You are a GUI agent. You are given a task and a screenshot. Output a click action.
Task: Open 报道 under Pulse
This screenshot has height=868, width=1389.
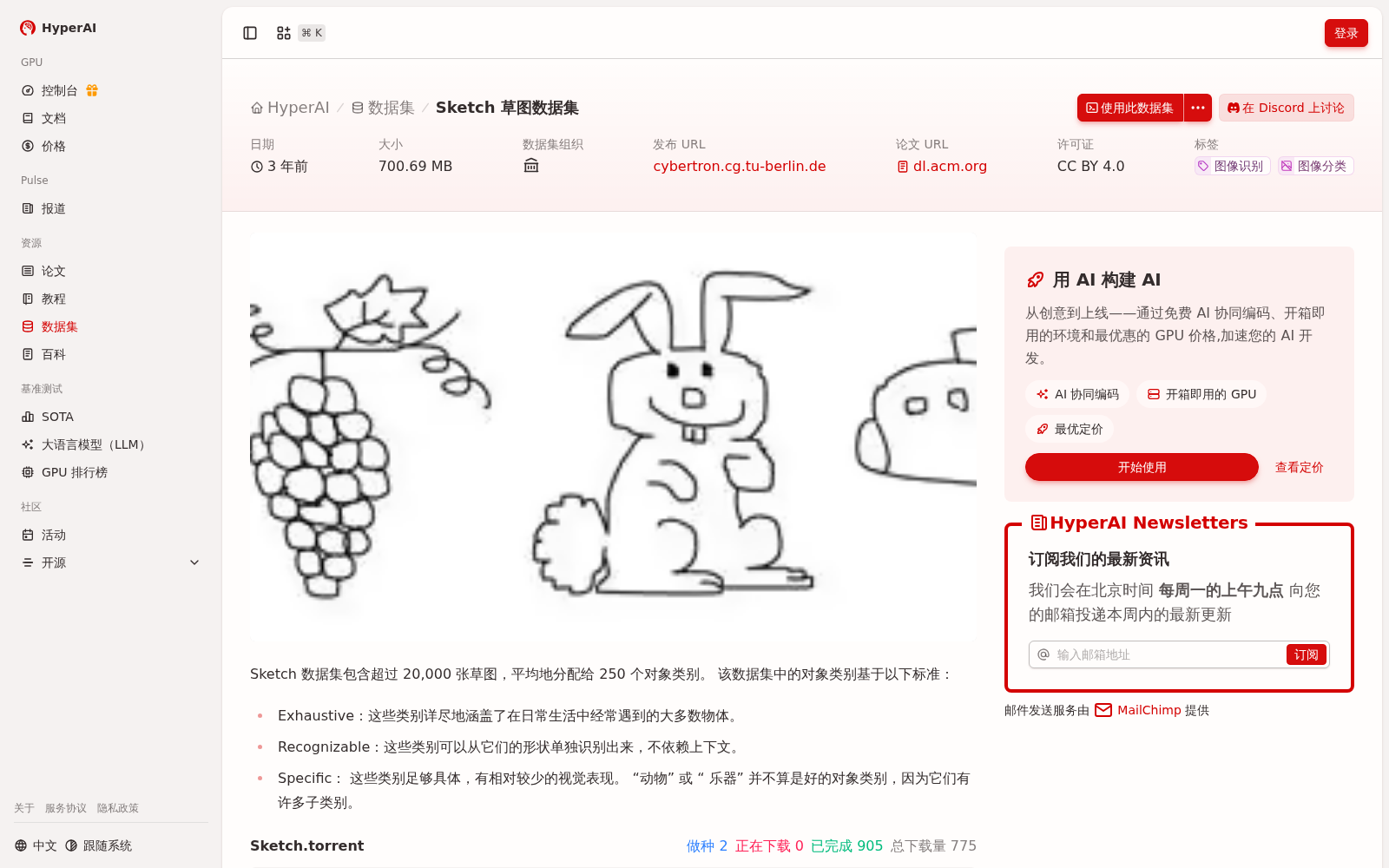[x=111, y=208]
